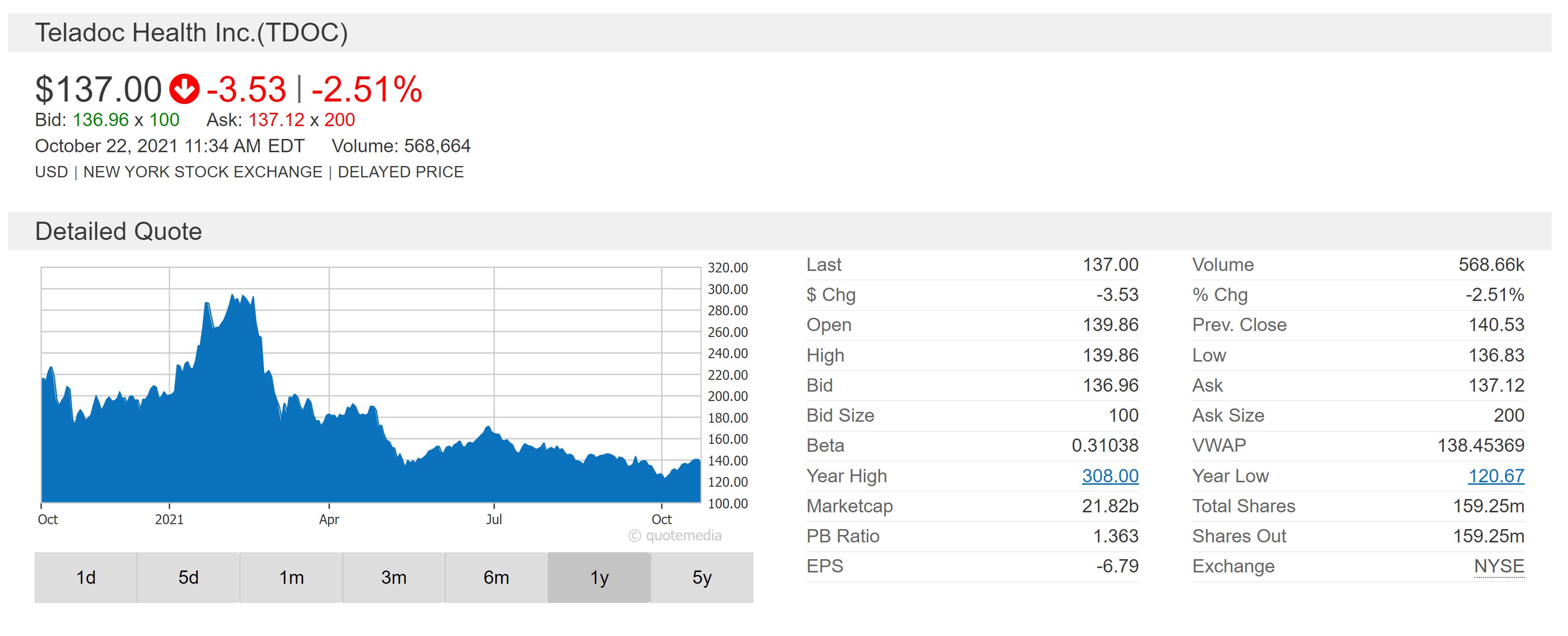Click the quotemedia copyright watermark
The height and width of the screenshot is (636, 1568).
pos(675,536)
